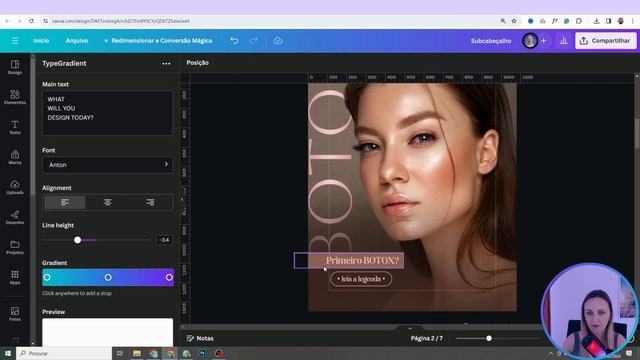
Task: Open the Canva hamburger menu
Action: tap(15, 41)
